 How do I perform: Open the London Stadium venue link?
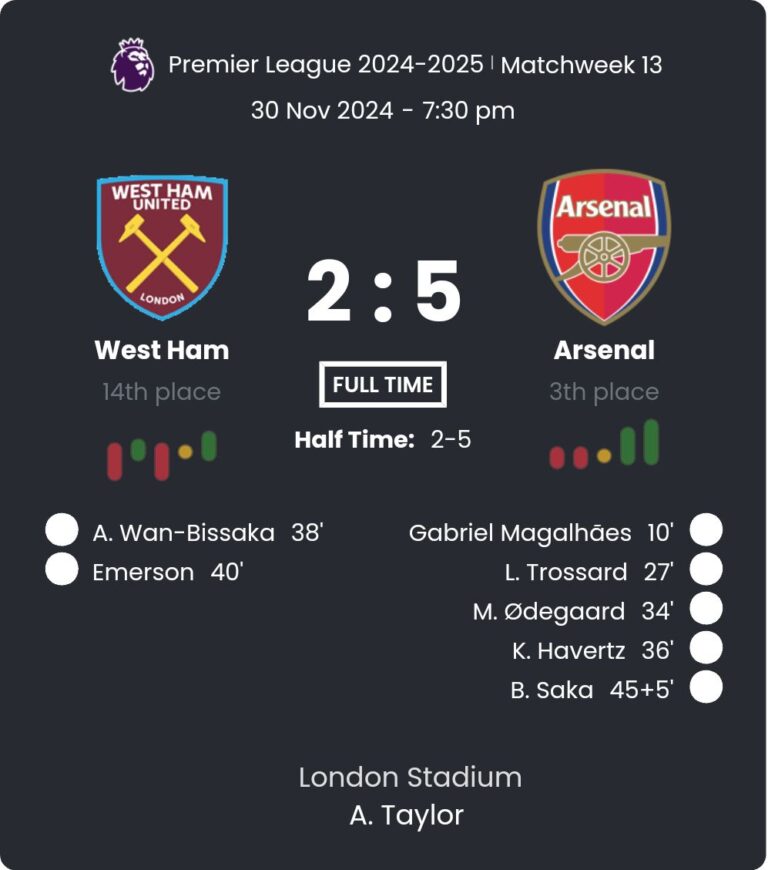click(x=410, y=777)
